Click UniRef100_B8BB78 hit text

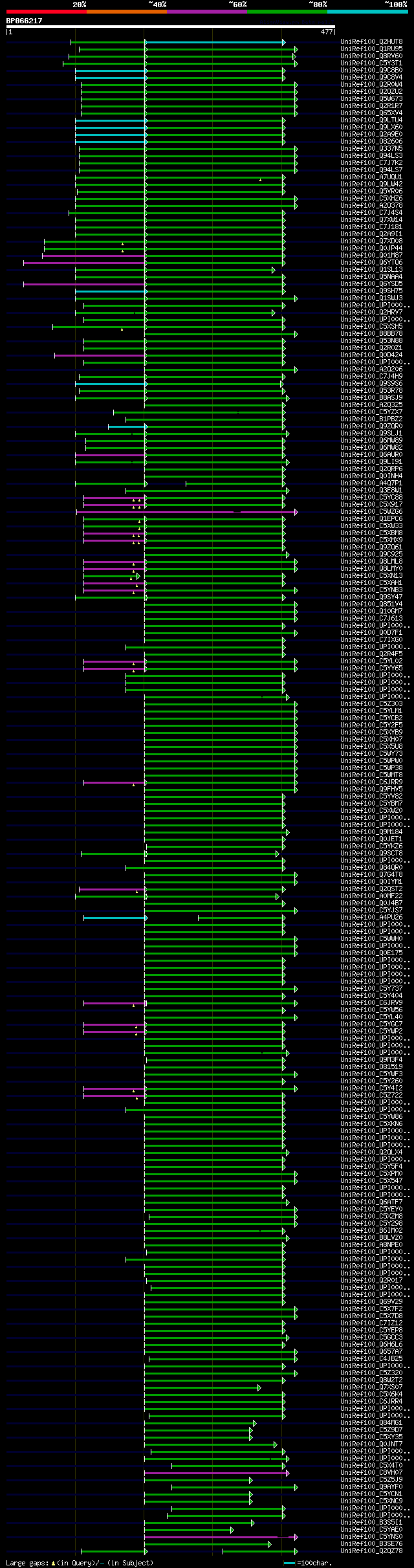click(x=371, y=334)
